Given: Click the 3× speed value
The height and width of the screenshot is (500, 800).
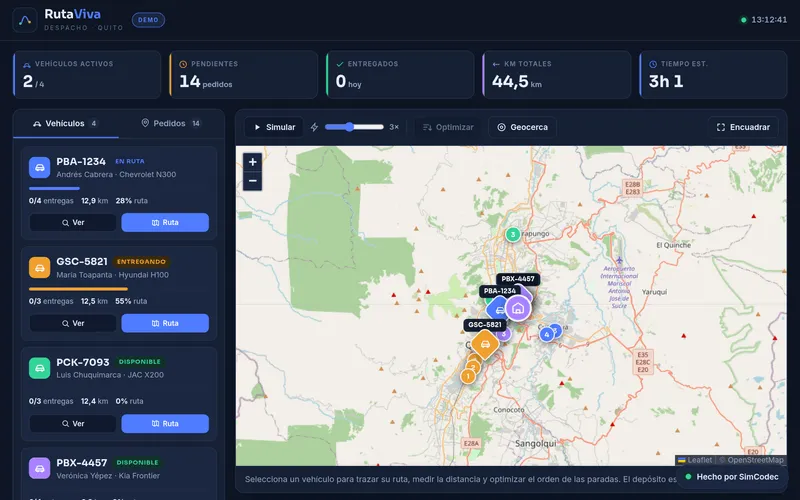Looking at the screenshot, I should pos(394,127).
